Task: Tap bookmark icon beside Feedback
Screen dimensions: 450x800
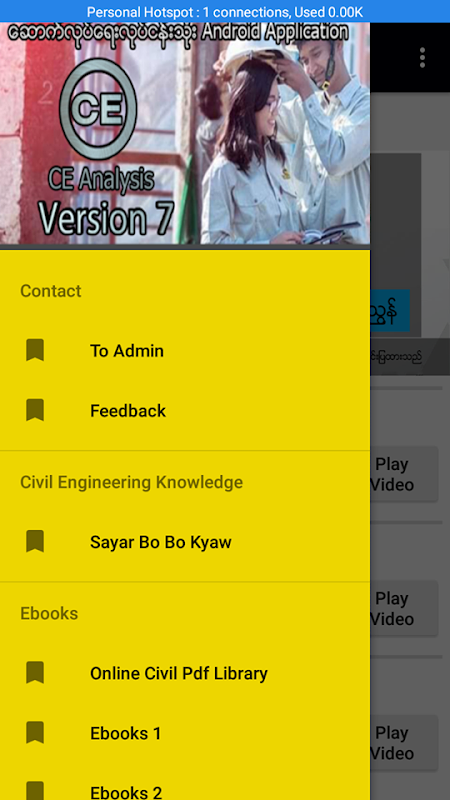Action: [35, 410]
